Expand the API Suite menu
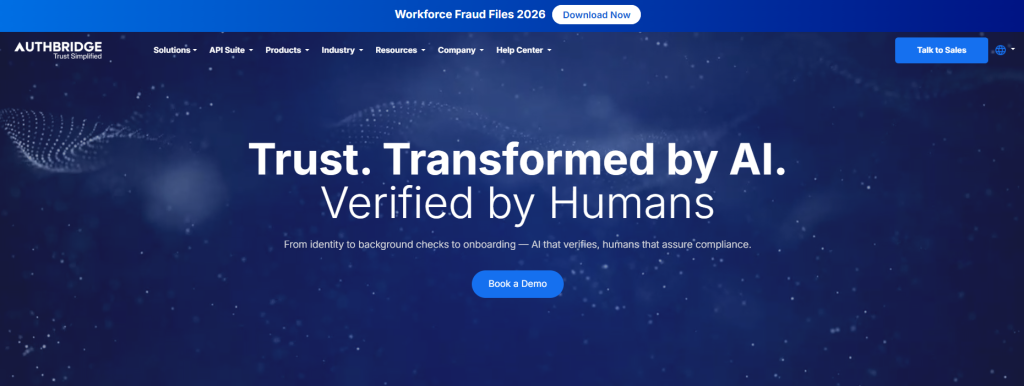Viewport: 1024px width, 386px height. 231,50
